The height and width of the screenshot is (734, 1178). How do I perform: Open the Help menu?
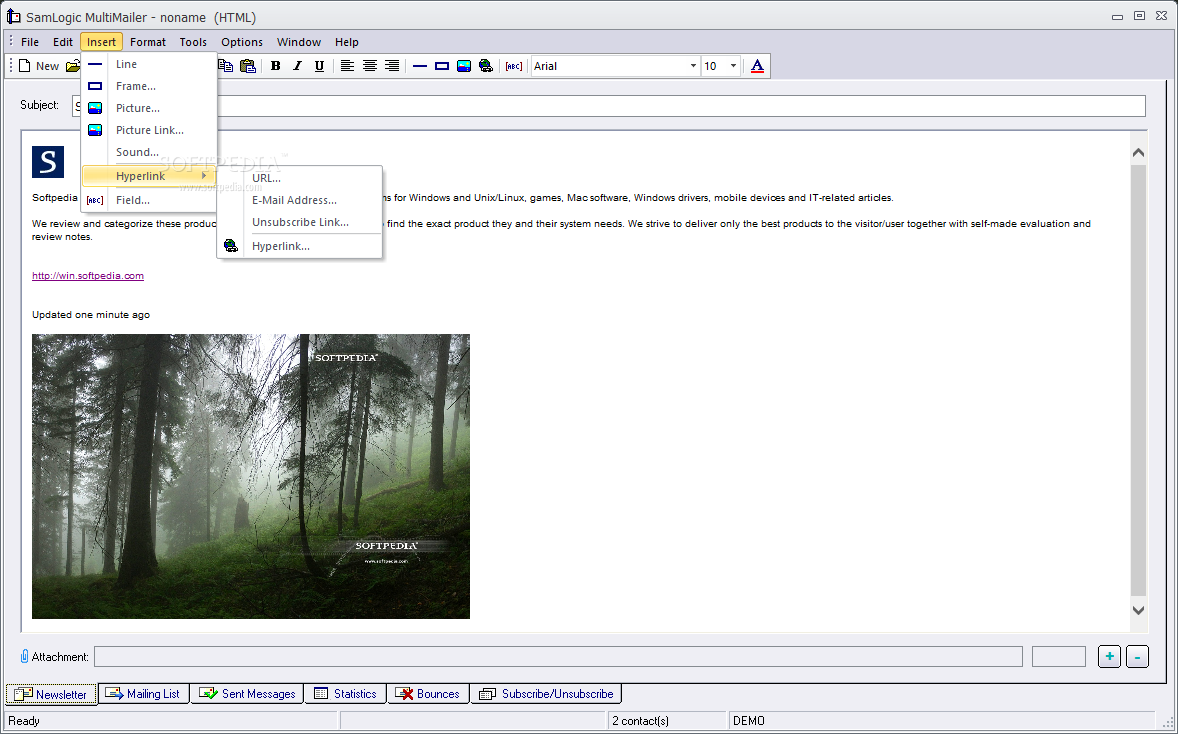pyautogui.click(x=347, y=42)
